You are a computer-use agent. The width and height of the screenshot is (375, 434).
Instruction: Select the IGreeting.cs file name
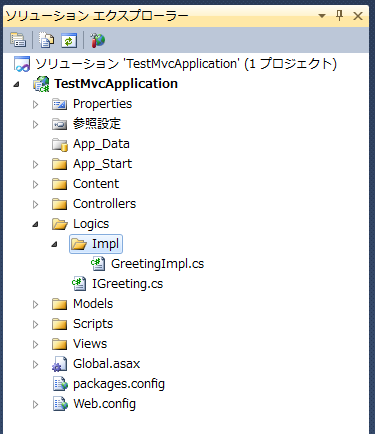[x=127, y=284]
